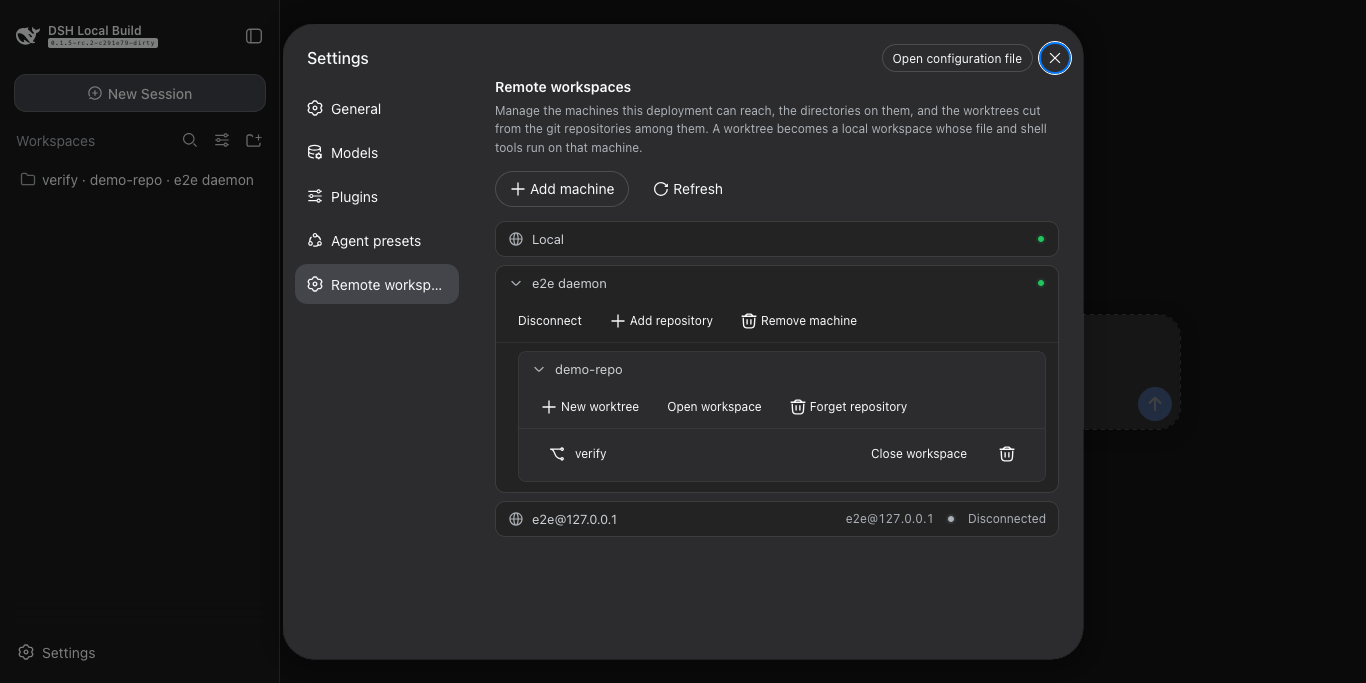Close the Settings dialog
The image size is (1366, 683).
pos(1055,58)
